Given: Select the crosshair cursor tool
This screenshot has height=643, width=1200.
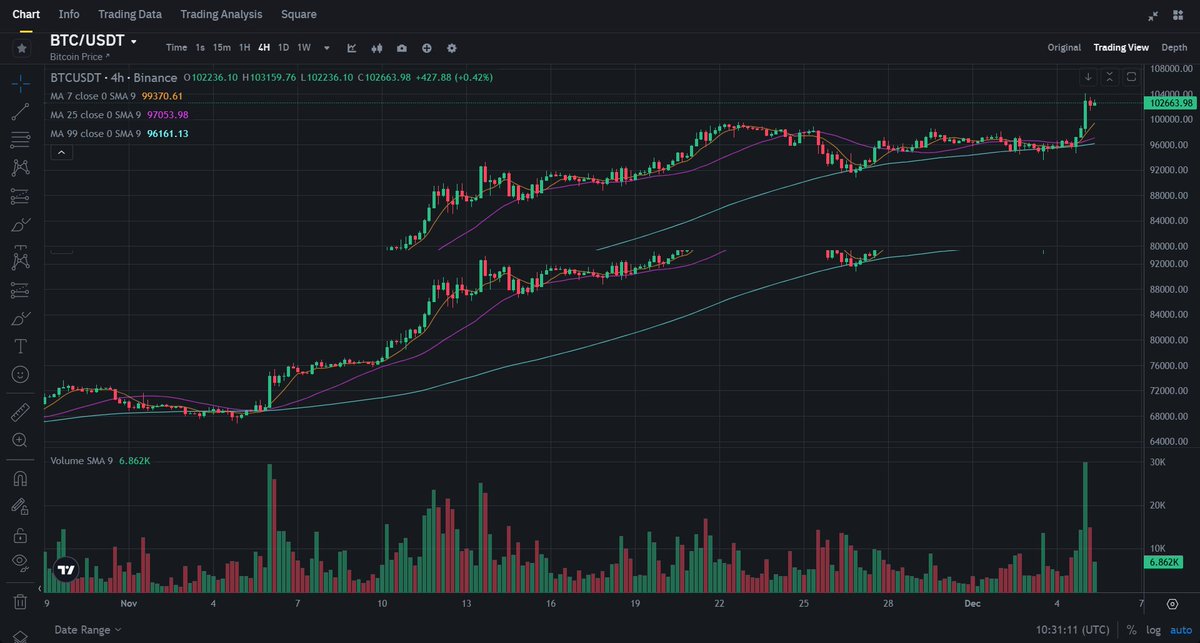Looking at the screenshot, I should 20,84.
